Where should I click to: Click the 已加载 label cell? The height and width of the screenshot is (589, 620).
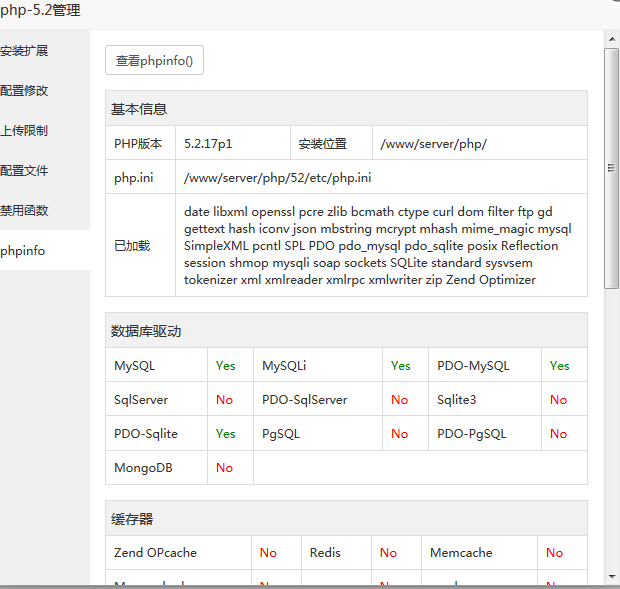(140, 245)
